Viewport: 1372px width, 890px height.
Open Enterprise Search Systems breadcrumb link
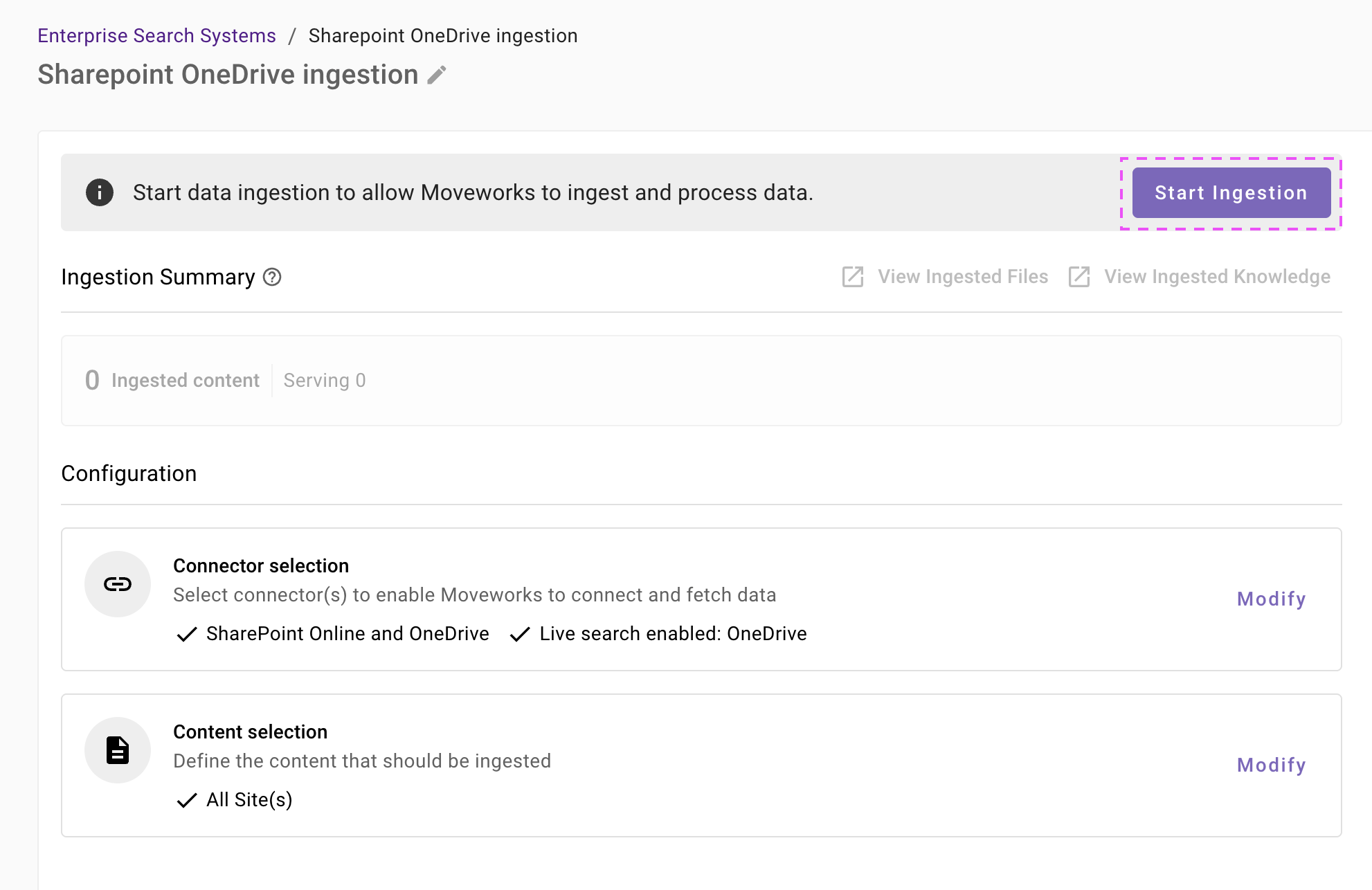click(156, 35)
